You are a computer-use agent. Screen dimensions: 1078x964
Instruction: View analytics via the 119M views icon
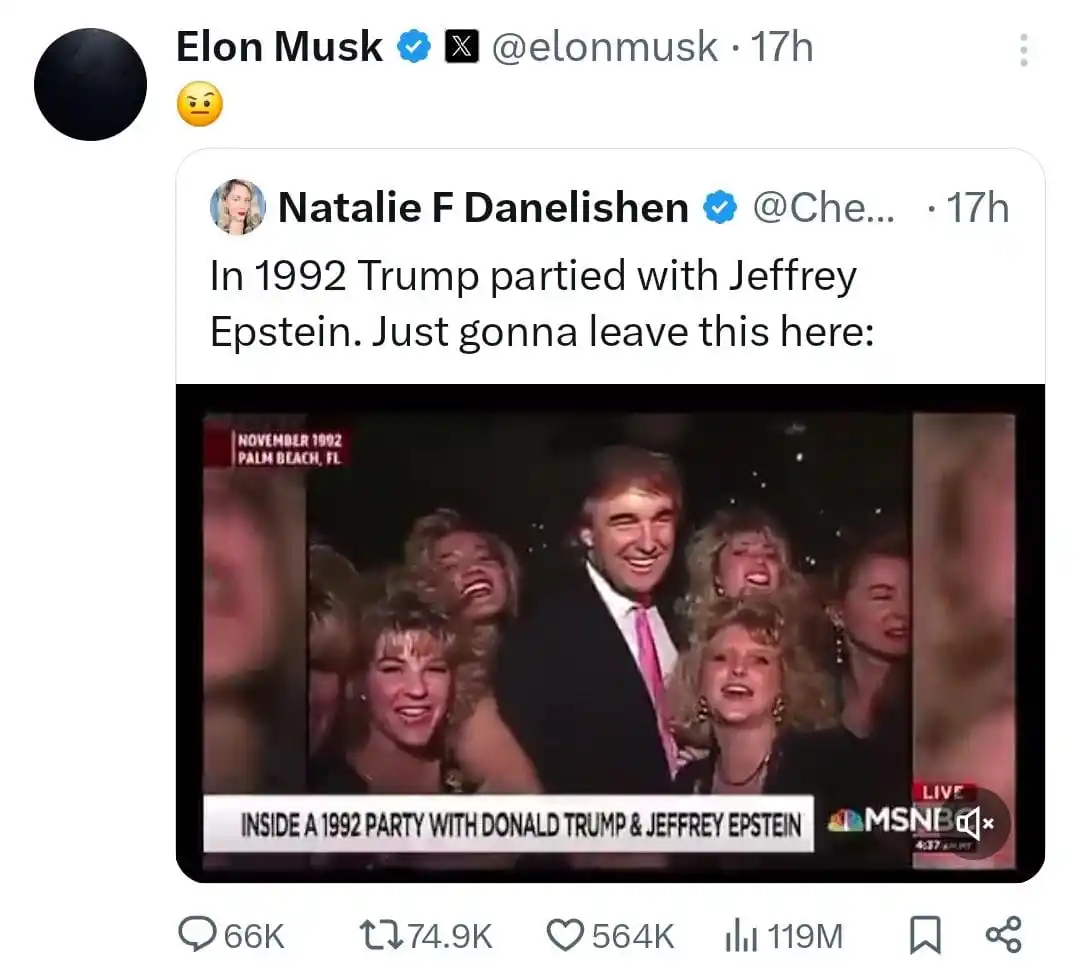736,936
